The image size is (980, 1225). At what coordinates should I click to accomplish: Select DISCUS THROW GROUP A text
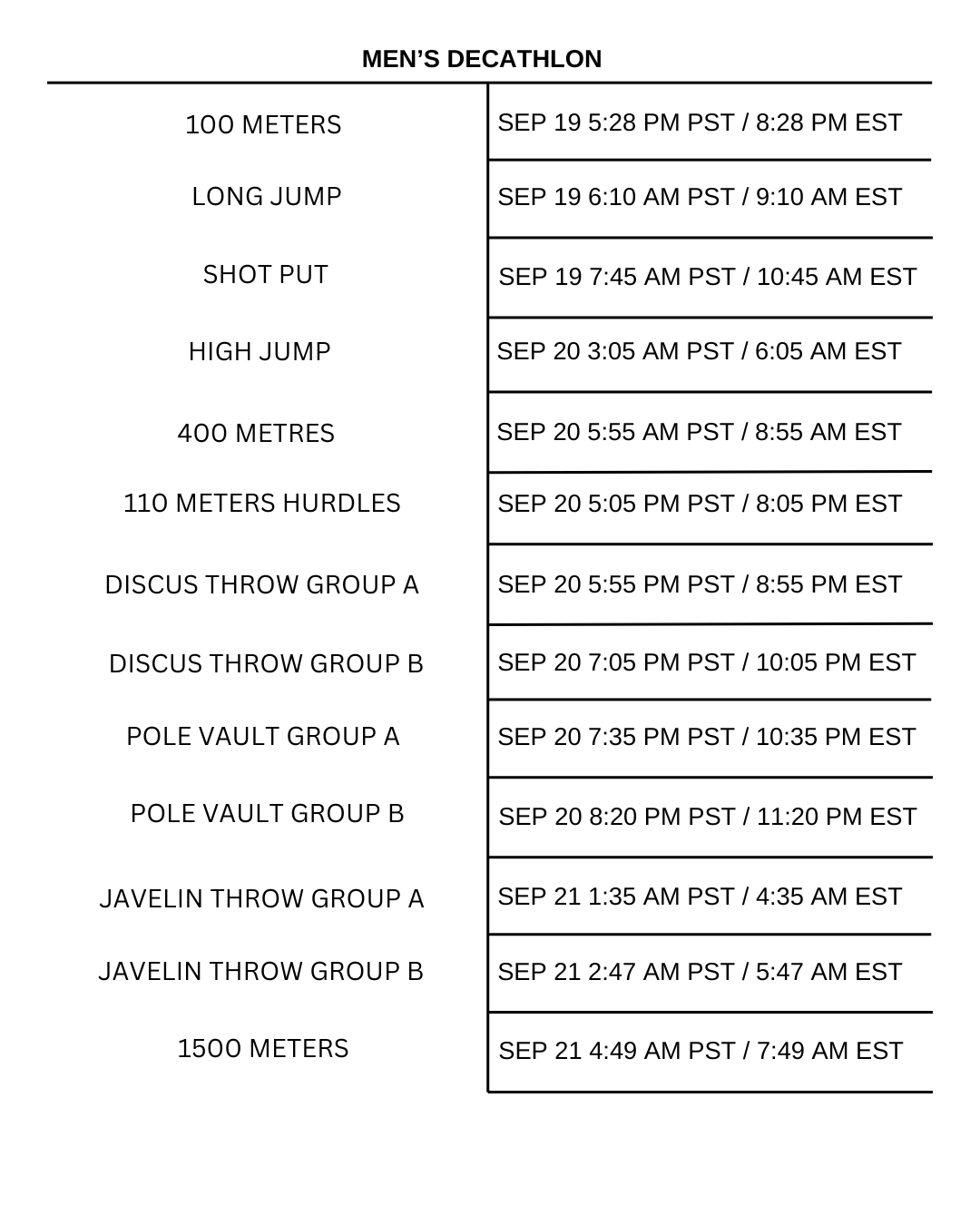pyautogui.click(x=261, y=585)
